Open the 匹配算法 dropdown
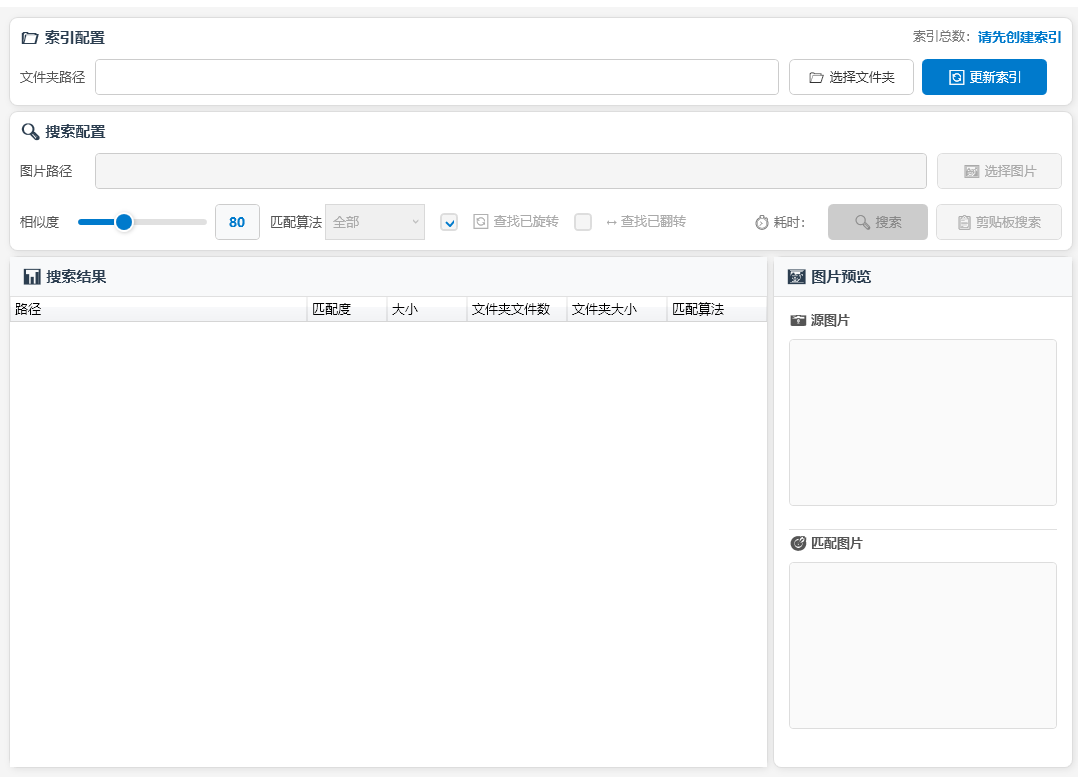 click(375, 222)
